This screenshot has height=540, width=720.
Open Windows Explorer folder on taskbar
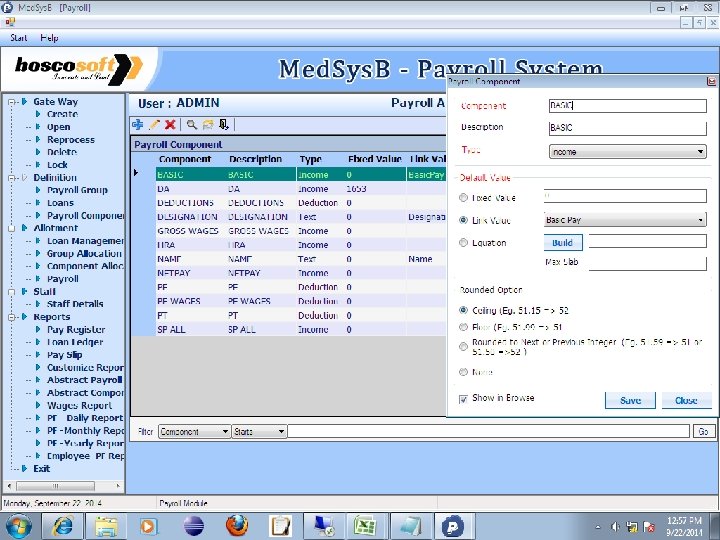(106, 526)
